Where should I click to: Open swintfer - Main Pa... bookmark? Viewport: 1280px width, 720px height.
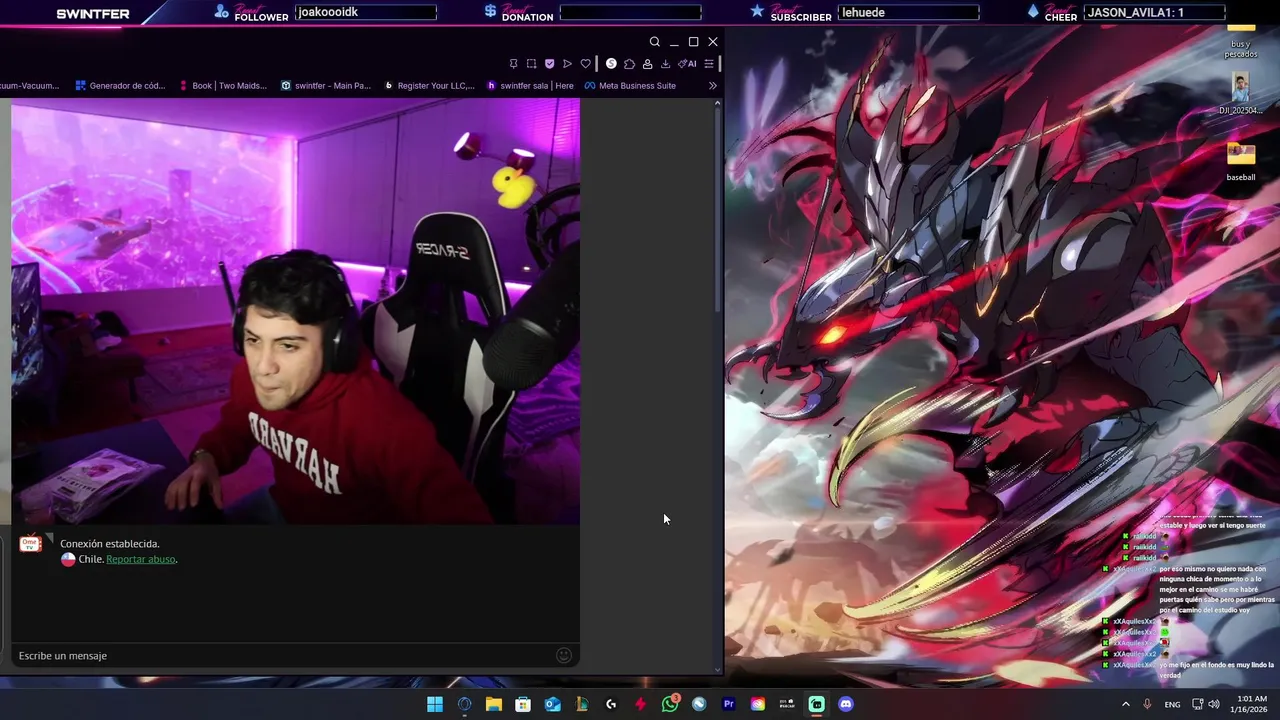(326, 86)
